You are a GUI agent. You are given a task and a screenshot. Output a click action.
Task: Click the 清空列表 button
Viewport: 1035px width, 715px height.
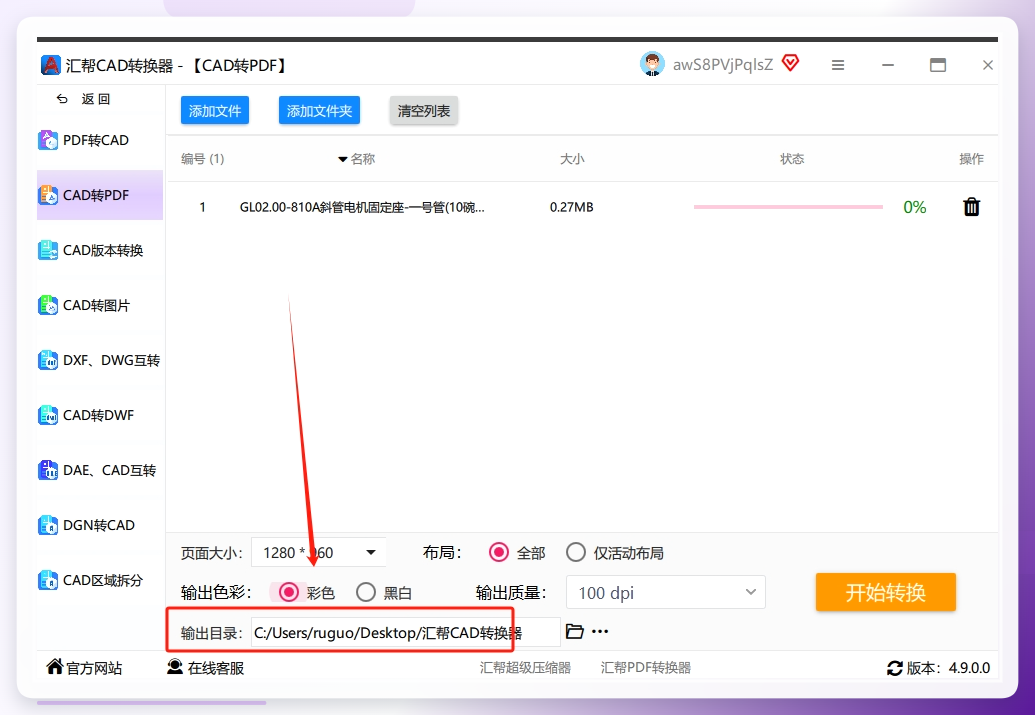424,110
